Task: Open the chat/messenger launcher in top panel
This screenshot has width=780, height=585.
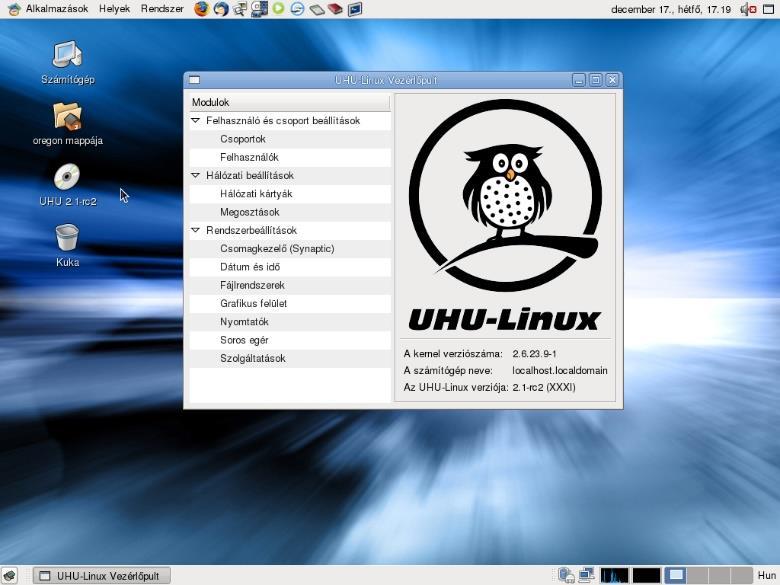Action: coord(240,9)
